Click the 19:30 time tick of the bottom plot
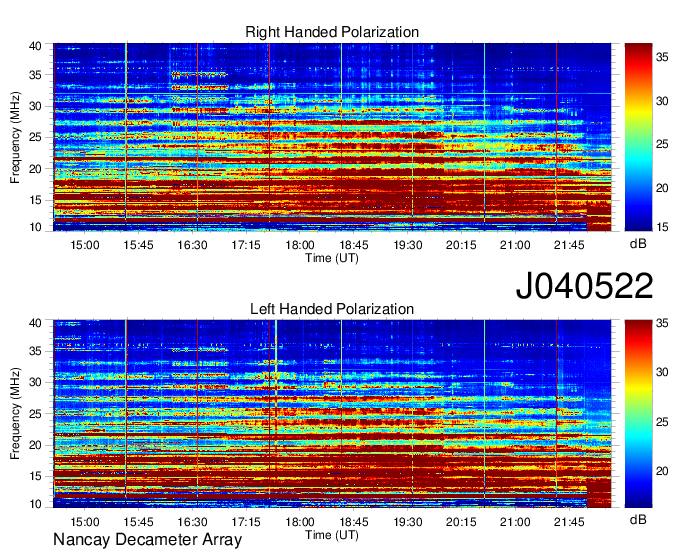 pos(408,522)
